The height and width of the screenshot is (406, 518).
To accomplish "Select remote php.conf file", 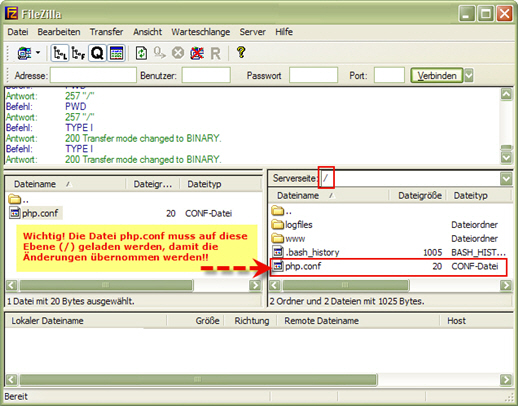I will [388, 267].
